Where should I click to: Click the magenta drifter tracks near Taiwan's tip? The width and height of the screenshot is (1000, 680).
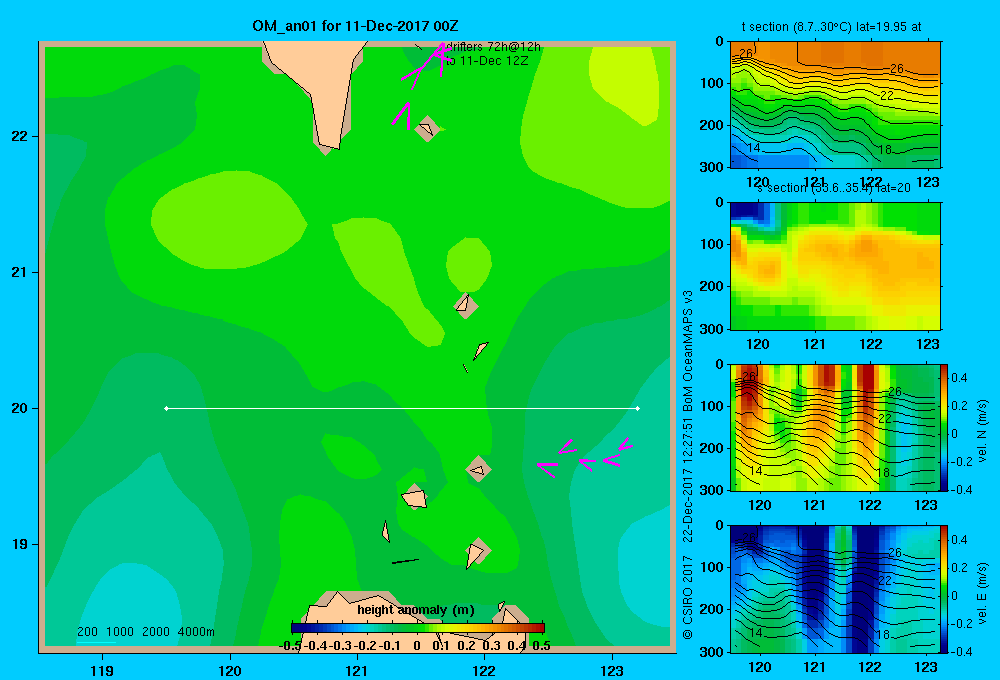421,84
